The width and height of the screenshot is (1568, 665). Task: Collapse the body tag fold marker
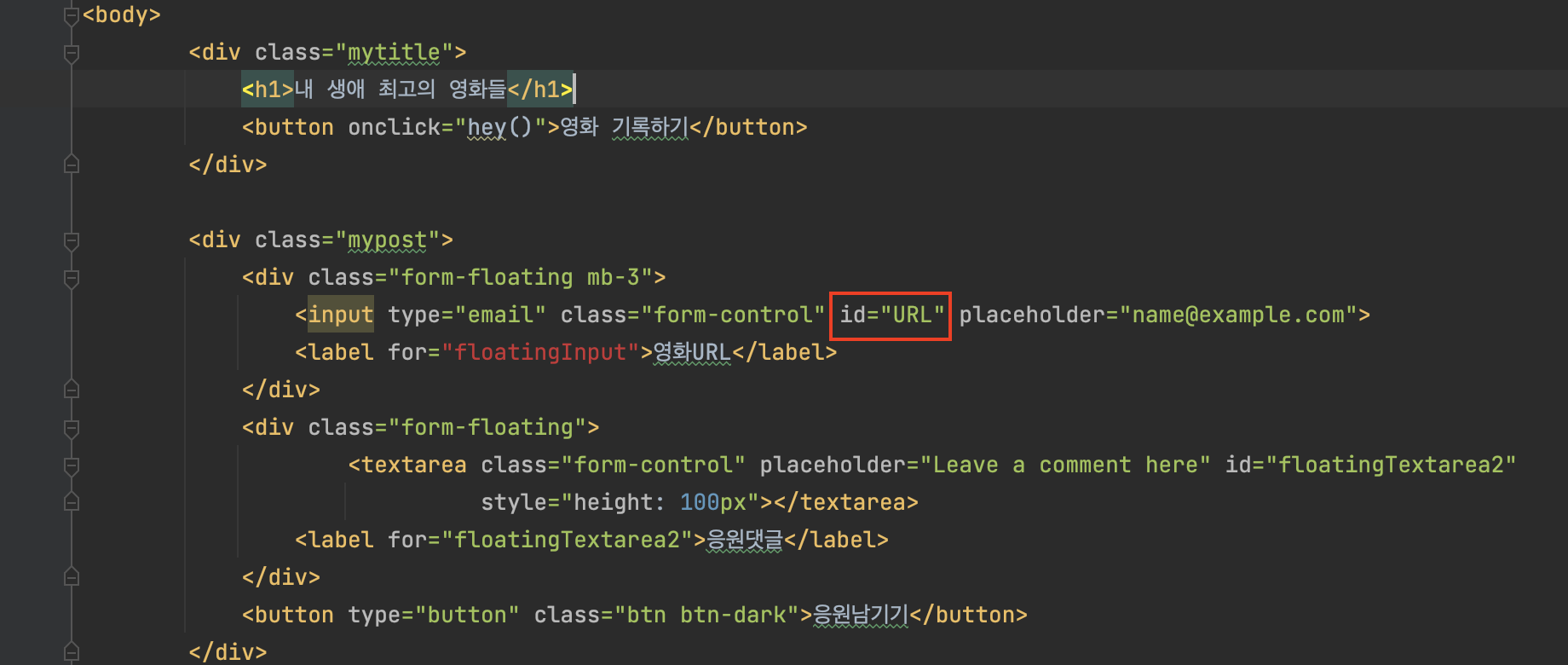point(72,15)
